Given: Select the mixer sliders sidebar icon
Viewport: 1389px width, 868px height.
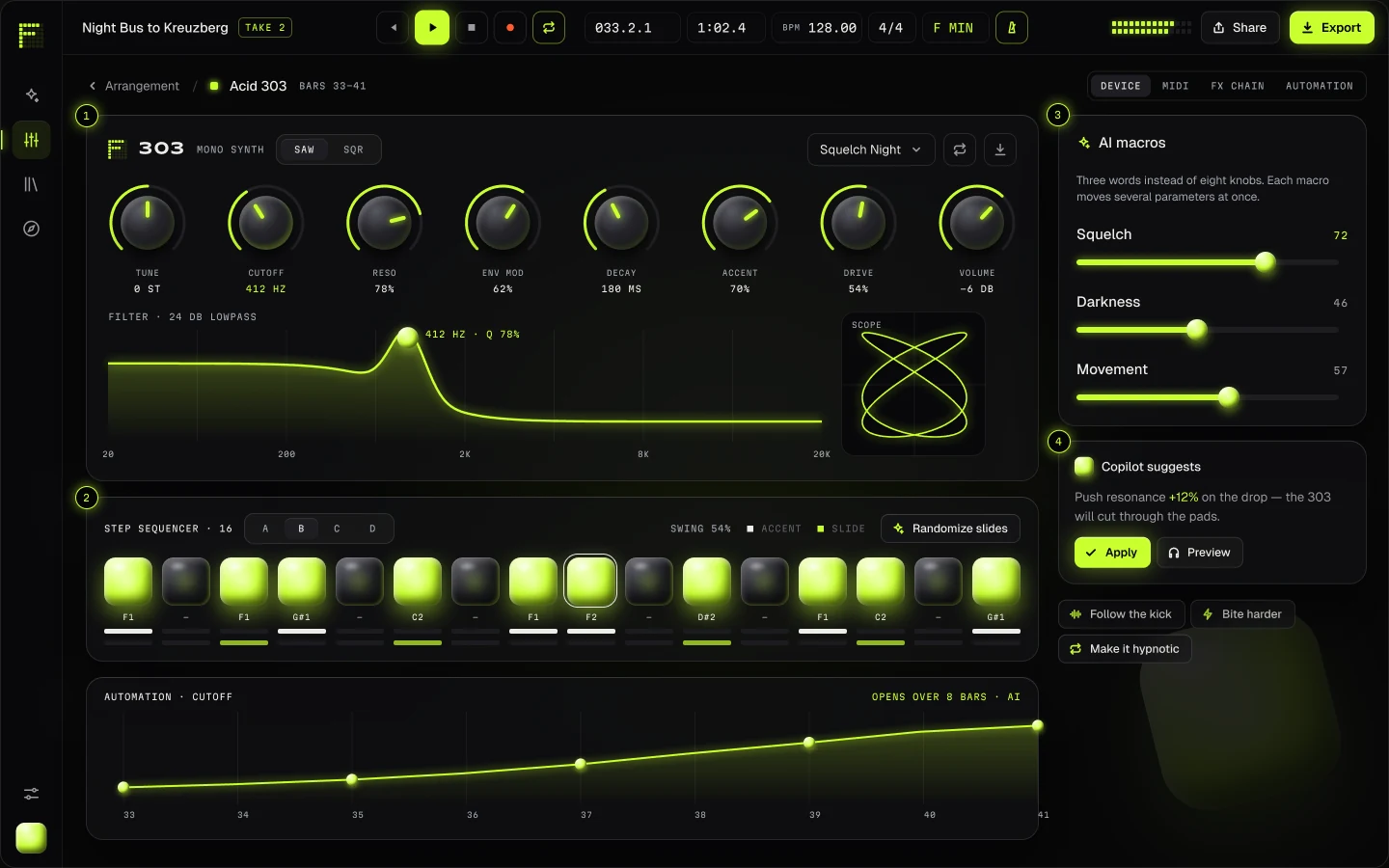Looking at the screenshot, I should [x=31, y=140].
